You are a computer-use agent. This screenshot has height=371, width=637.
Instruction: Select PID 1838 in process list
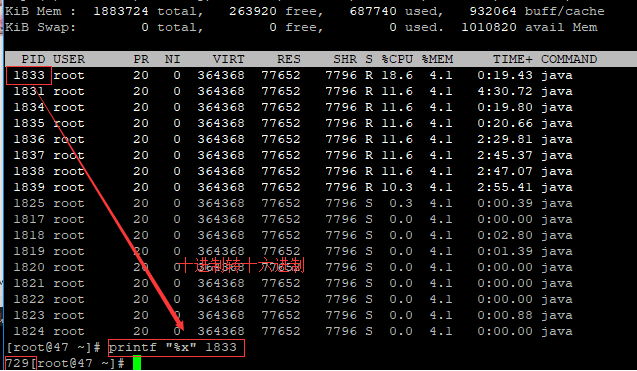[x=29, y=171]
